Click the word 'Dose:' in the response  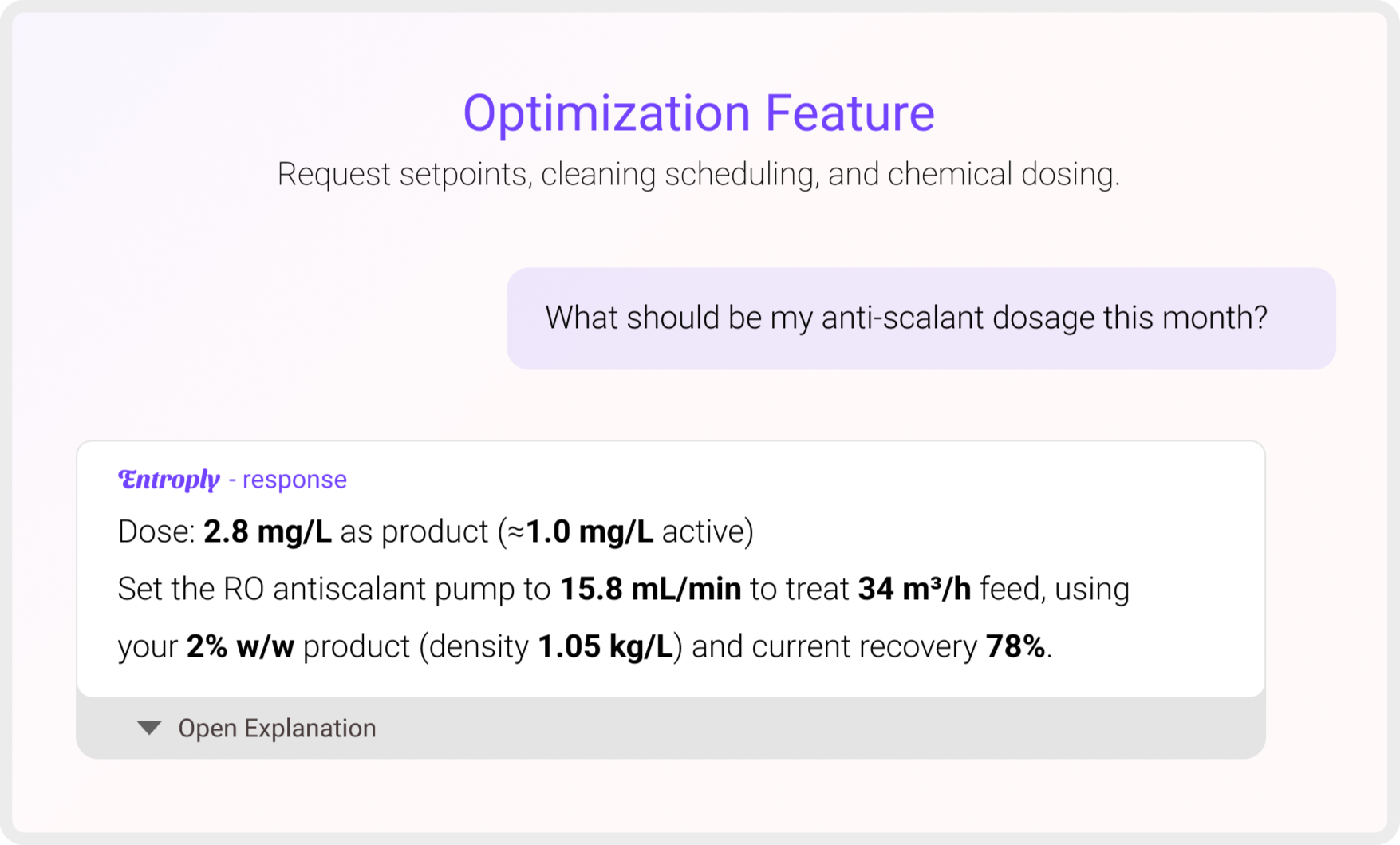[x=156, y=531]
